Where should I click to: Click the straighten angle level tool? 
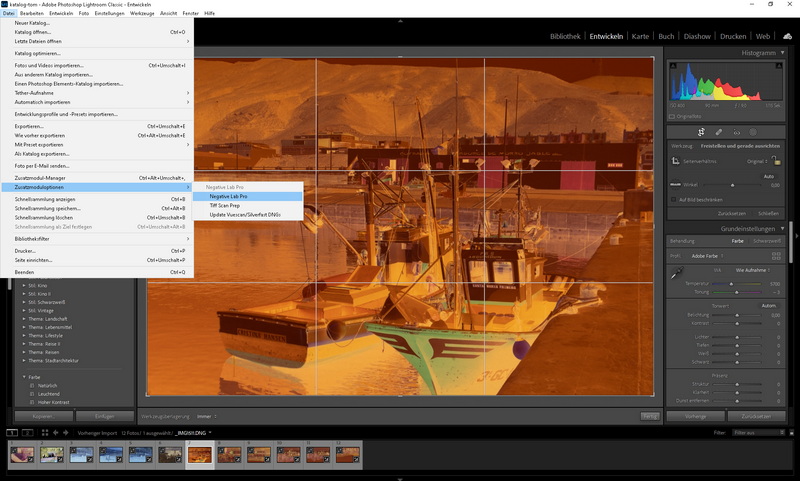(x=676, y=185)
